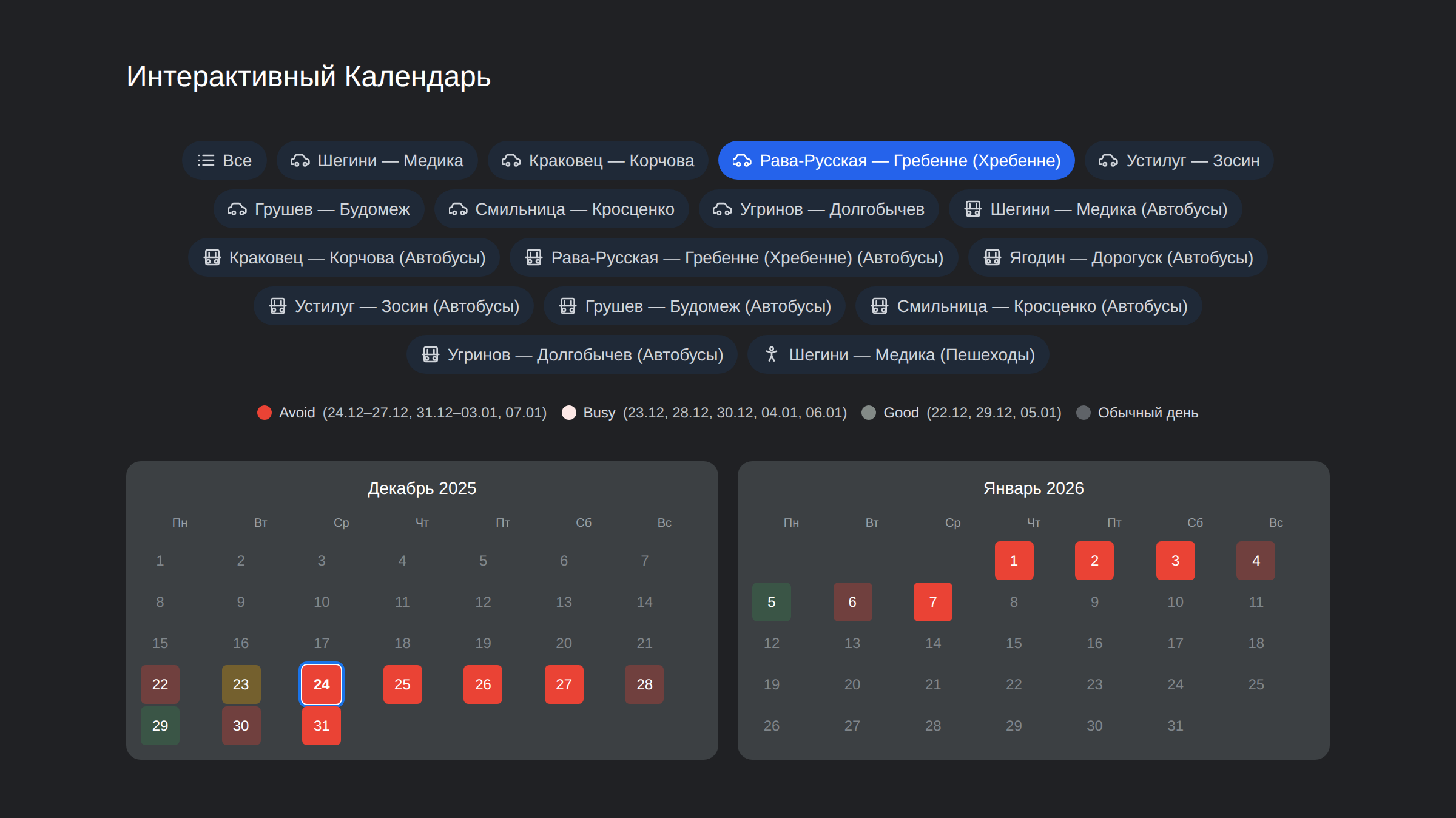The width and height of the screenshot is (1456, 818).
Task: Select Смильница — Кросценко (Автобусы) filter
Action: tap(1028, 306)
